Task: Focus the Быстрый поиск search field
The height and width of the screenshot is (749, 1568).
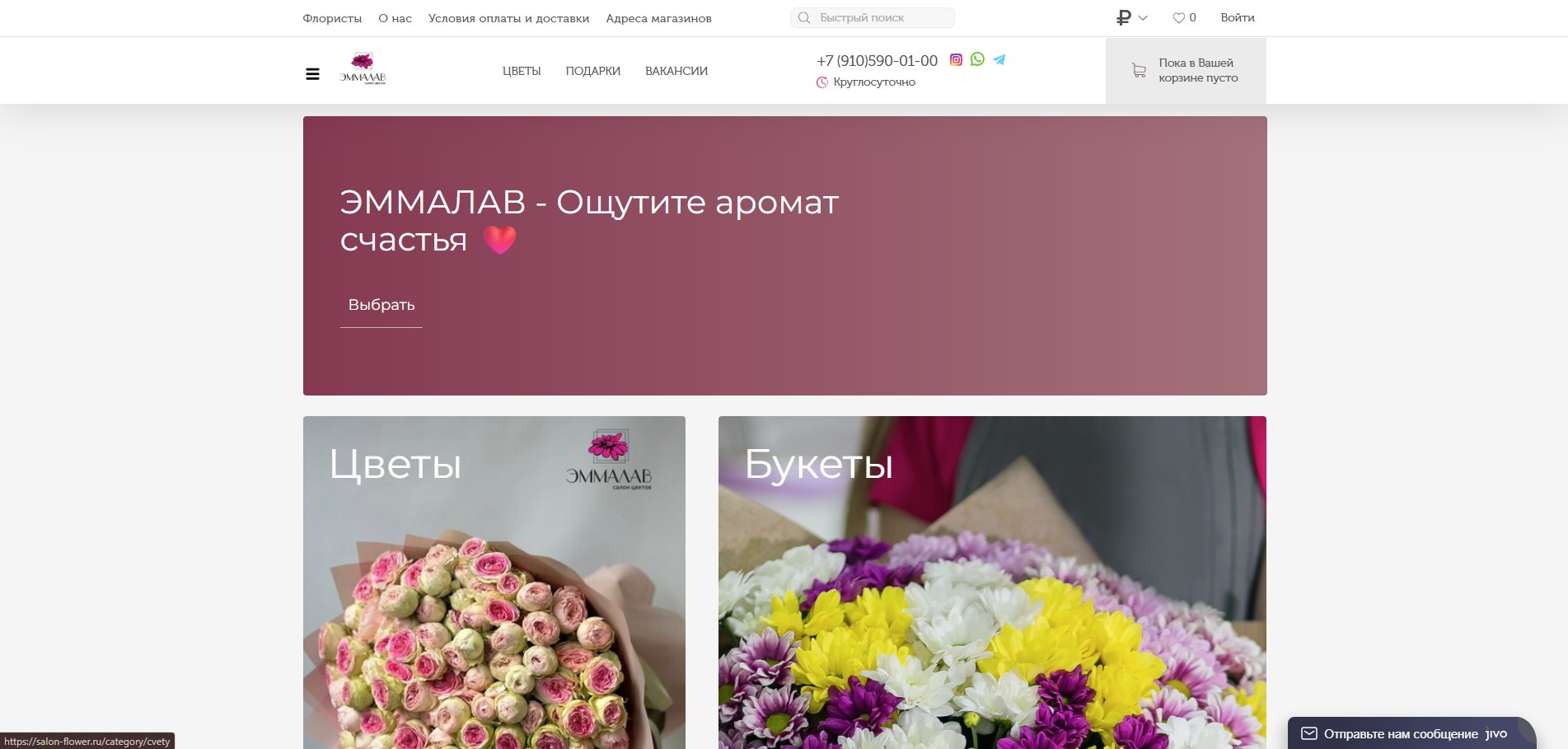Action: [873, 17]
